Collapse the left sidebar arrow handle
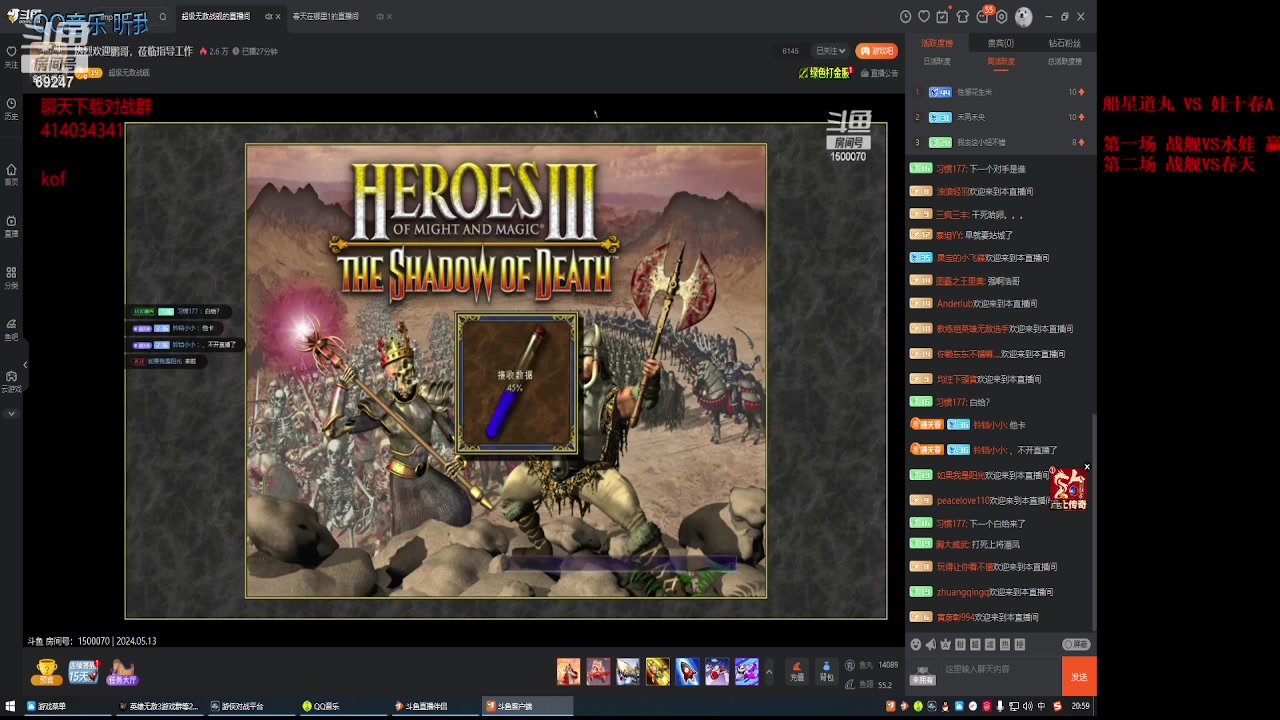Screen dimensions: 1280x720 (x=25, y=365)
